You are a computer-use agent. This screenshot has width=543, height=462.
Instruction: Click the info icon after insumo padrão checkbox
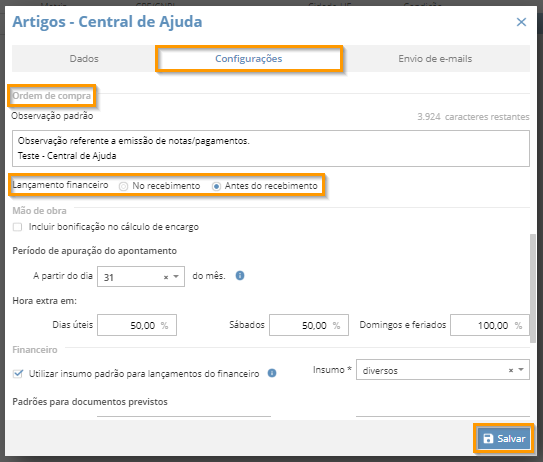point(272,373)
